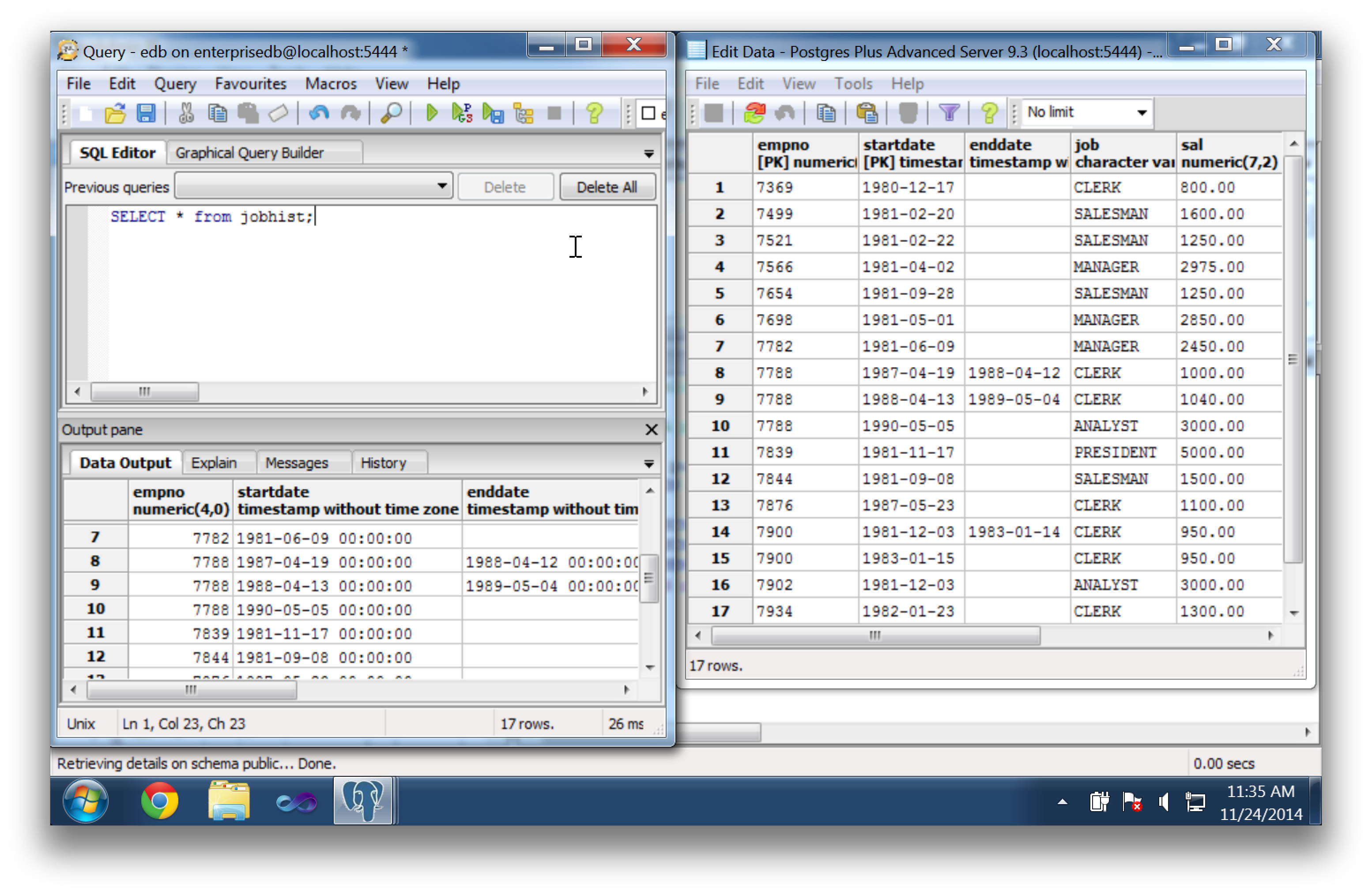The height and width of the screenshot is (895, 1372).
Task: Open a SQL file with folder icon
Action: click(115, 113)
